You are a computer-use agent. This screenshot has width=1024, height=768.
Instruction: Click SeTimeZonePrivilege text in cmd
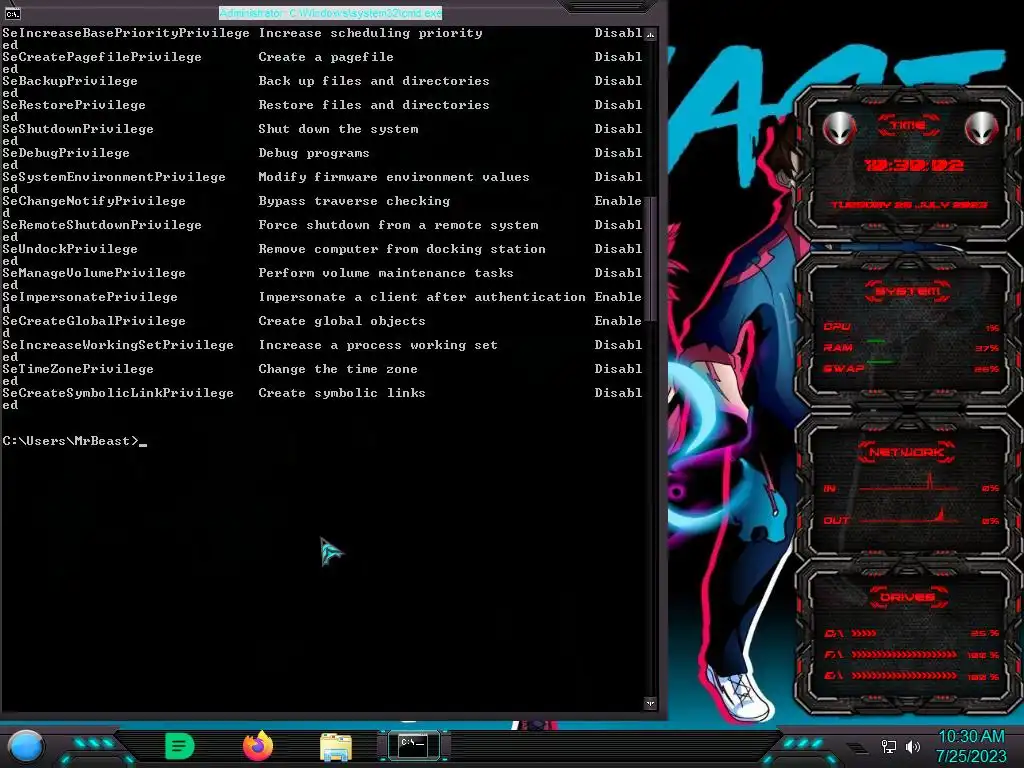click(x=78, y=369)
